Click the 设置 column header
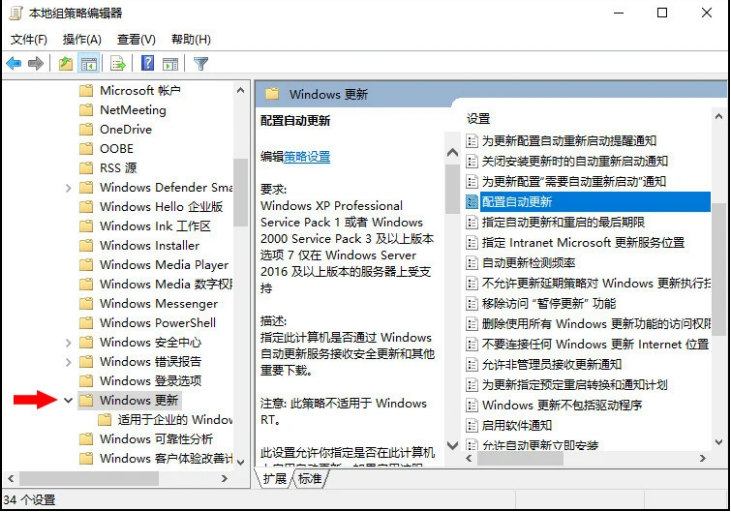 pyautogui.click(x=479, y=118)
